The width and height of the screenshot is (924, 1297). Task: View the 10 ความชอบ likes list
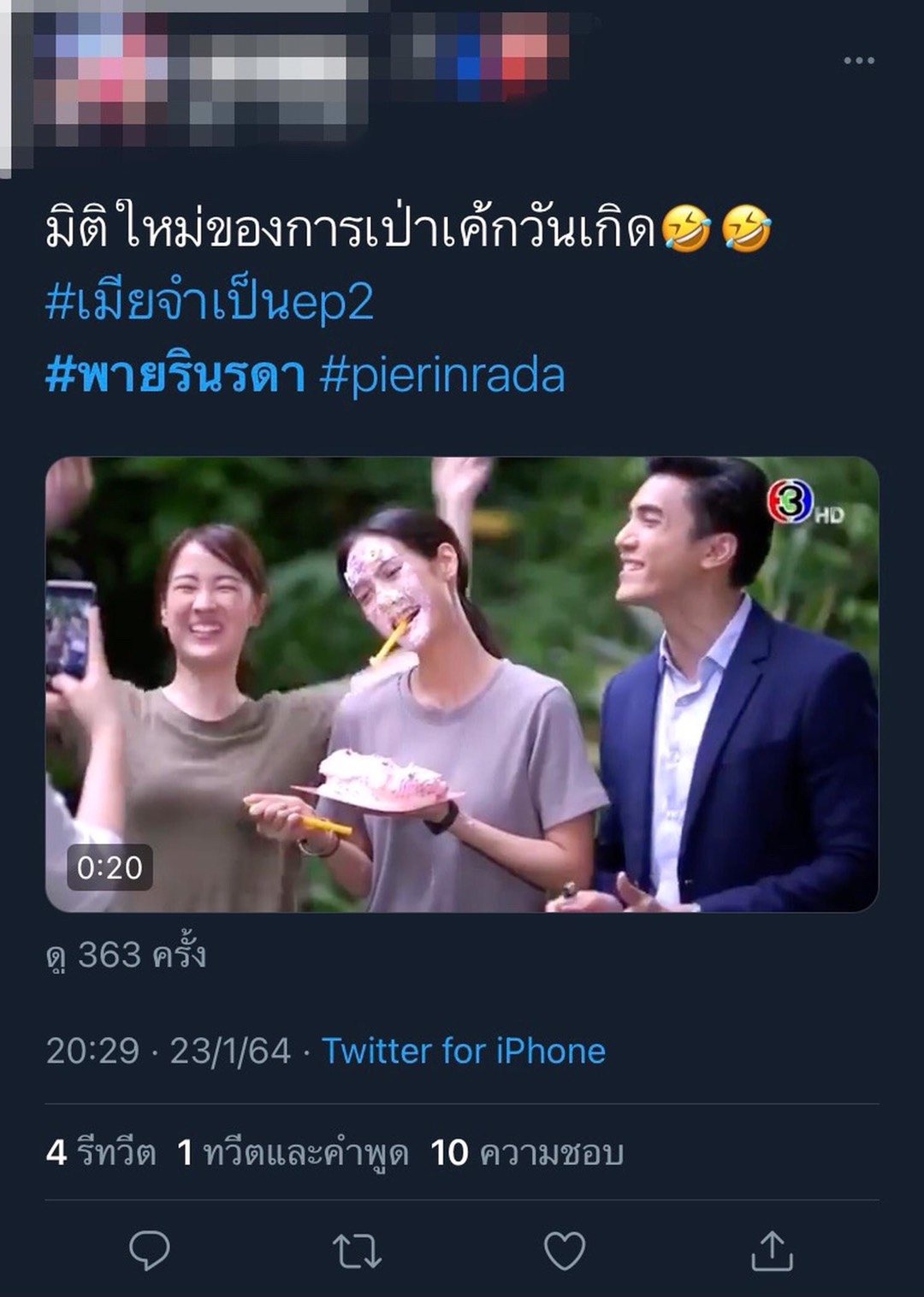526,1152
